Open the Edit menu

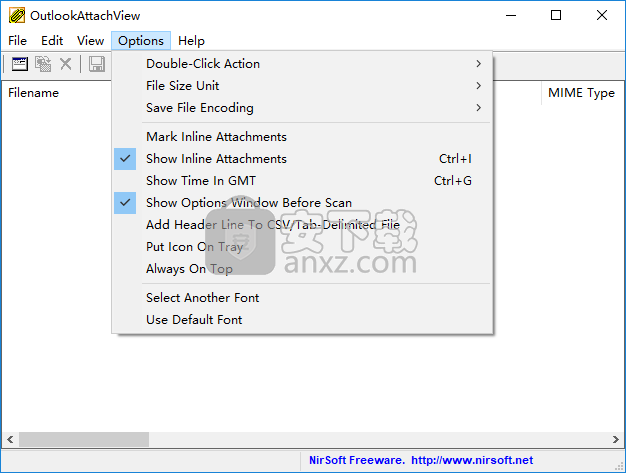[52, 41]
